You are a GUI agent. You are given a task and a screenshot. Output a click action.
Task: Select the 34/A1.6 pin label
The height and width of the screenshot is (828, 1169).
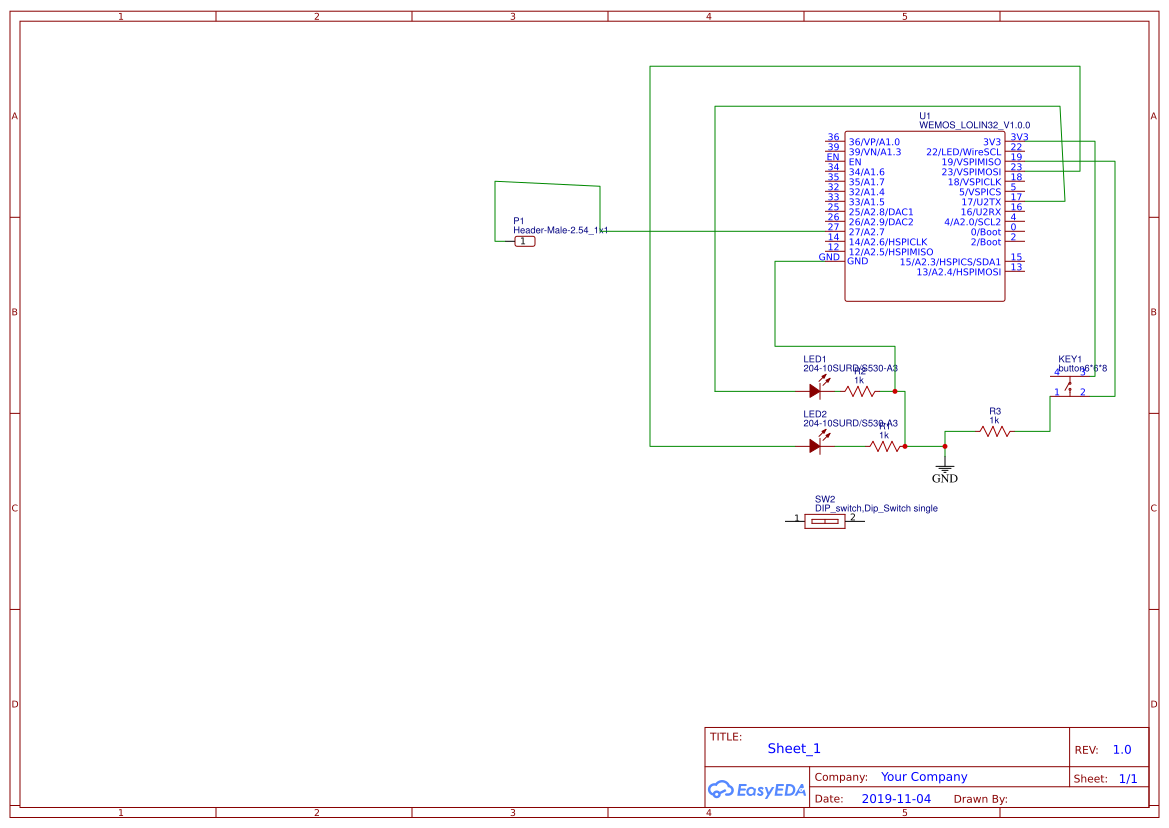[x=866, y=172]
